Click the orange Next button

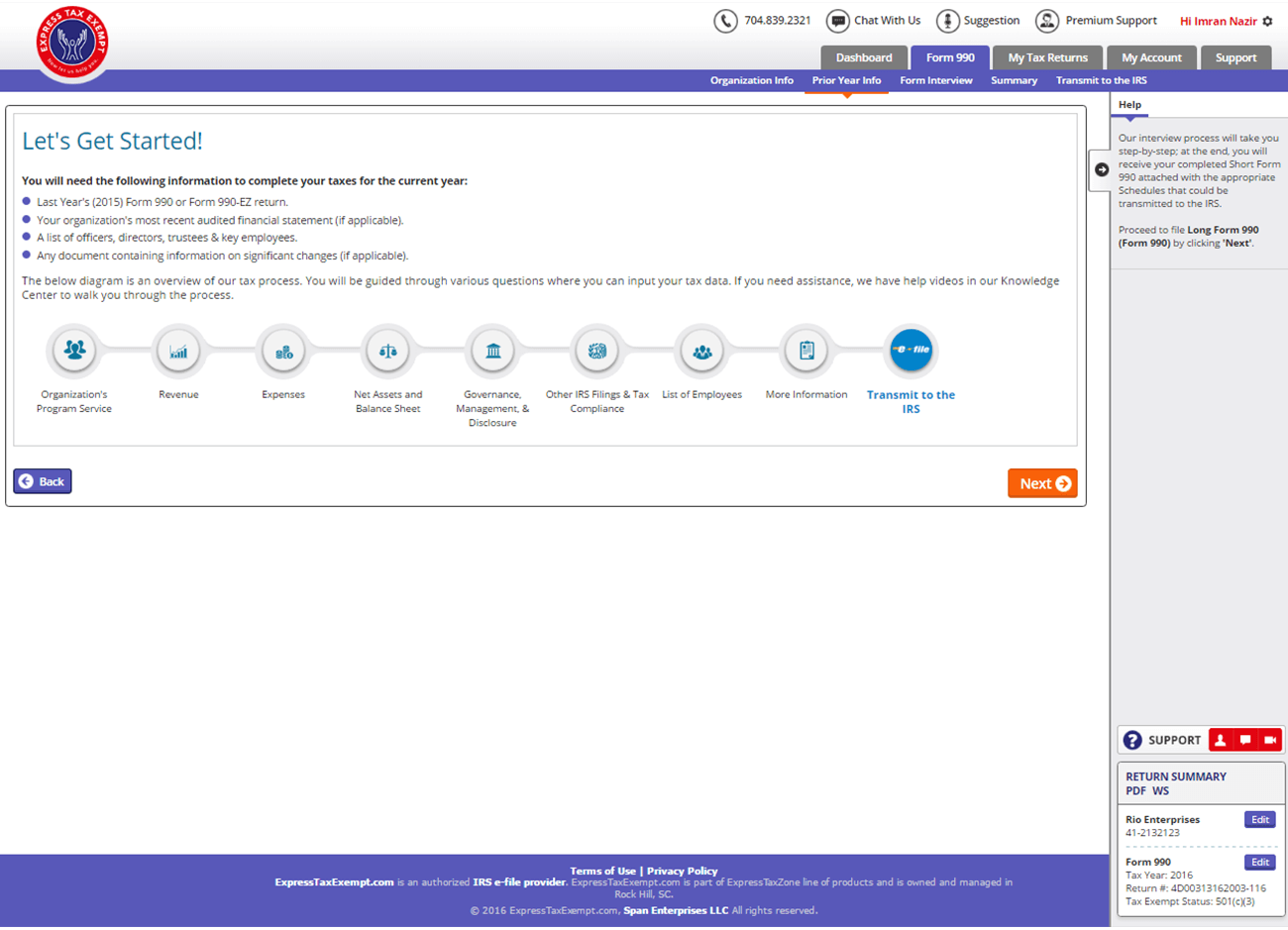coord(1042,483)
